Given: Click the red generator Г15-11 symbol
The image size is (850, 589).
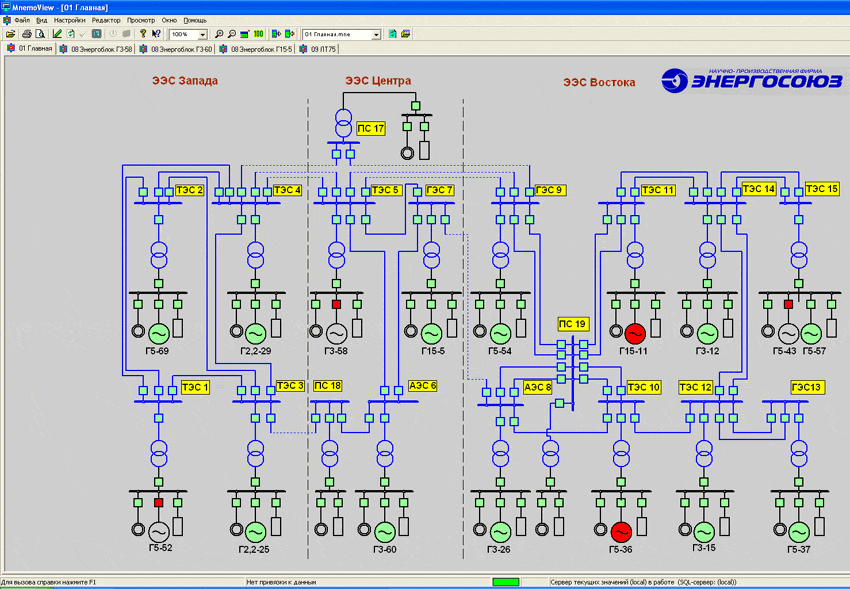Looking at the screenshot, I should coord(635,333).
